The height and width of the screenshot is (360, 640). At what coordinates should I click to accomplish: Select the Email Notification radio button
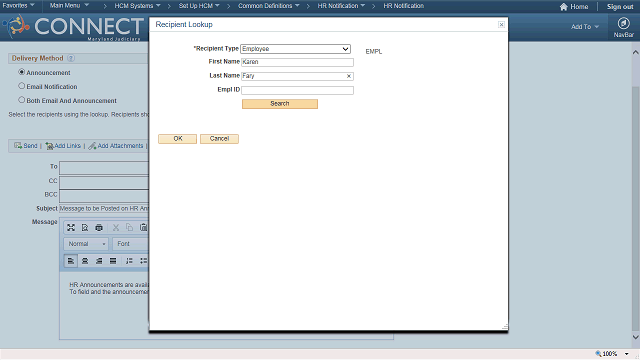[22, 86]
